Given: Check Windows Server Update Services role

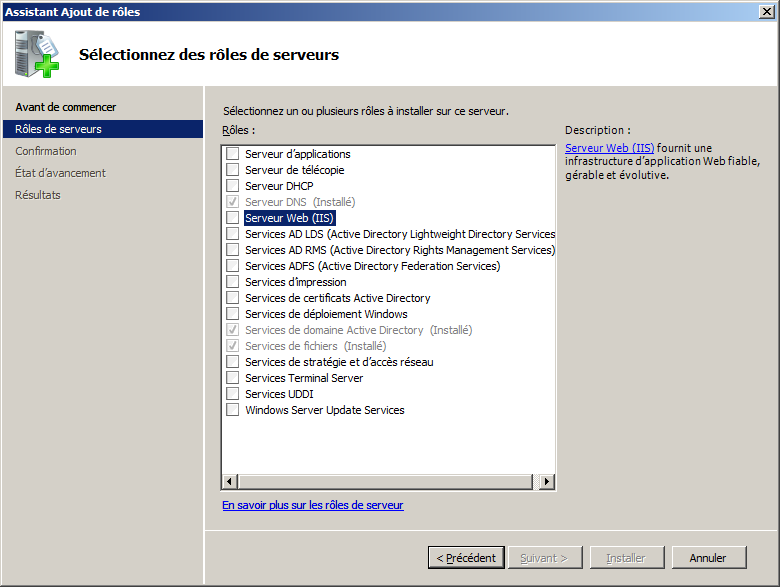Looking at the screenshot, I should coord(233,410).
